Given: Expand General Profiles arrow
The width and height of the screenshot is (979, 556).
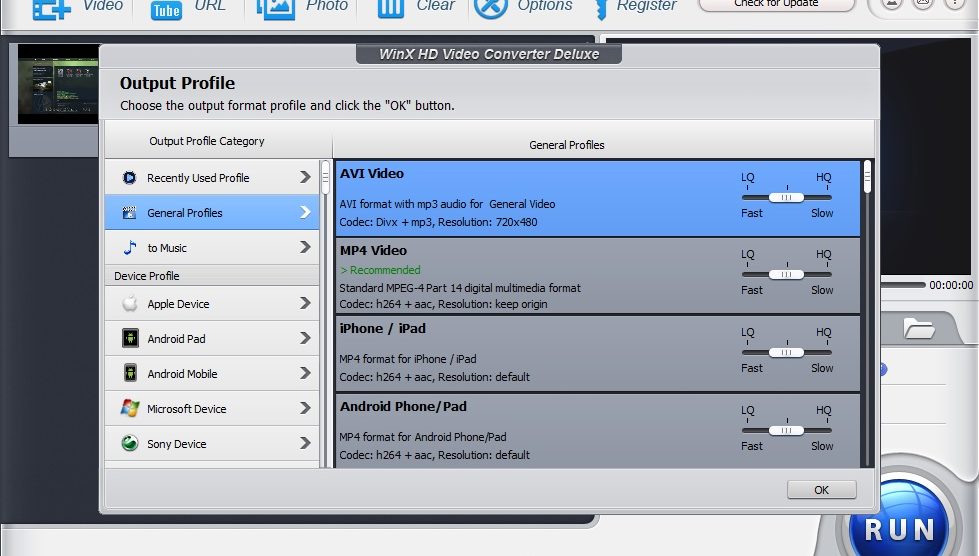Looking at the screenshot, I should pyautogui.click(x=305, y=212).
